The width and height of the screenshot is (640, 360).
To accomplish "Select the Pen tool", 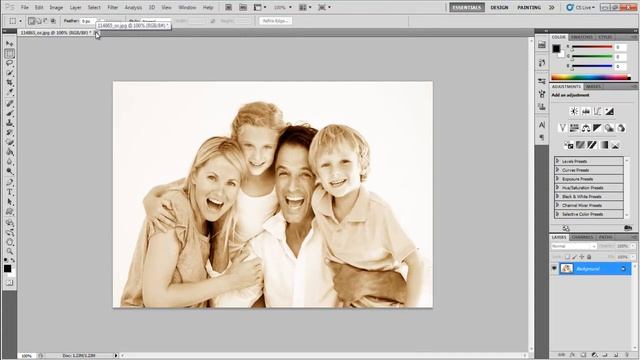I will [9, 182].
